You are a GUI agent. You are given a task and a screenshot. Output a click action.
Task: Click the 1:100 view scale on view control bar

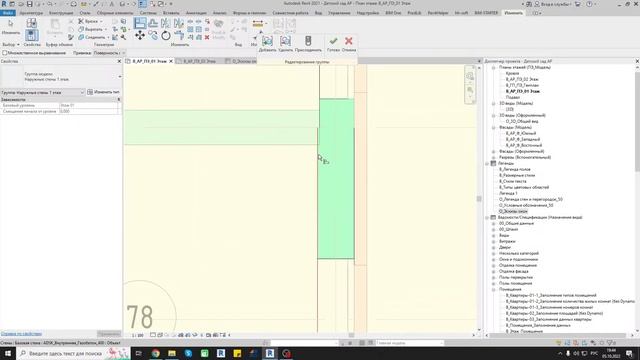tap(138, 335)
